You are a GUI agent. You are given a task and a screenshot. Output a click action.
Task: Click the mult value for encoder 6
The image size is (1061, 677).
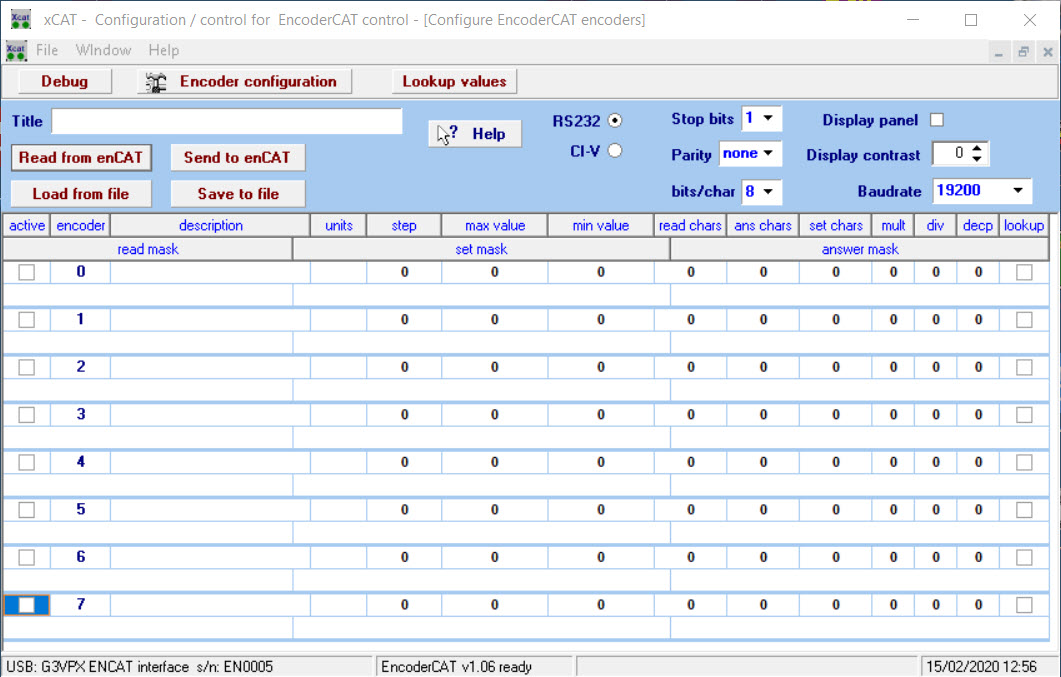pos(893,557)
